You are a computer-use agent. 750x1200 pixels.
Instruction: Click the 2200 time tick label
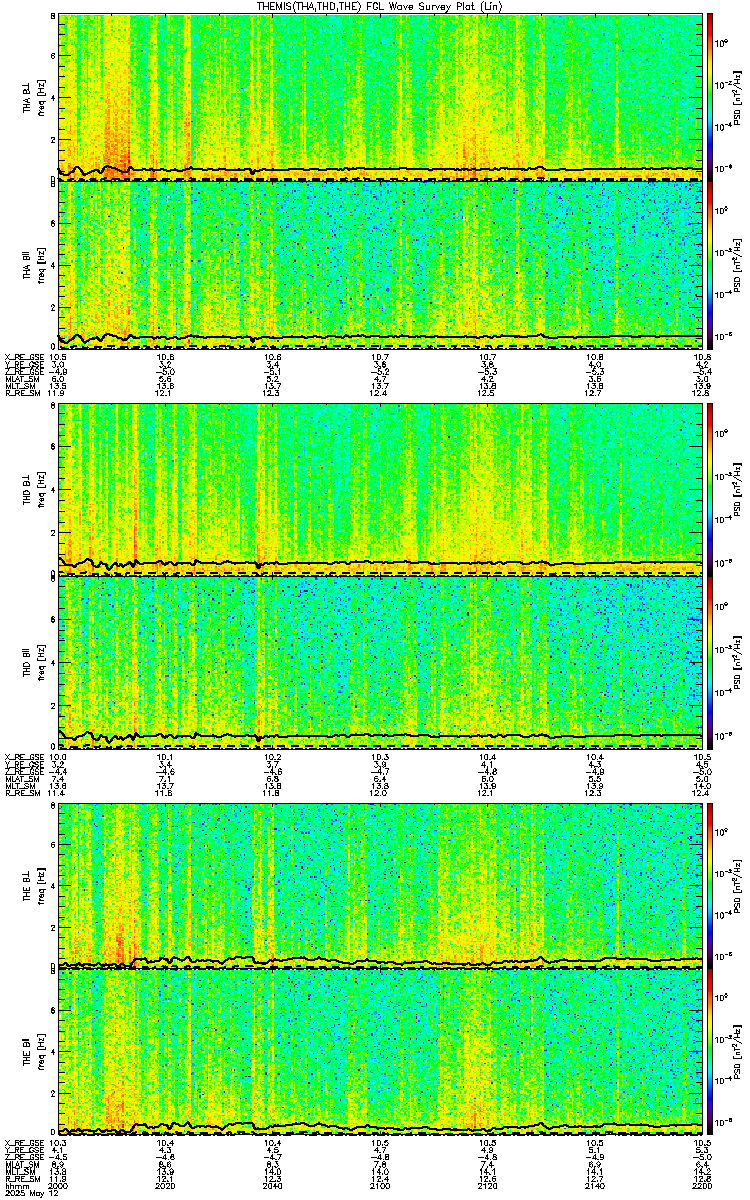click(x=701, y=1184)
